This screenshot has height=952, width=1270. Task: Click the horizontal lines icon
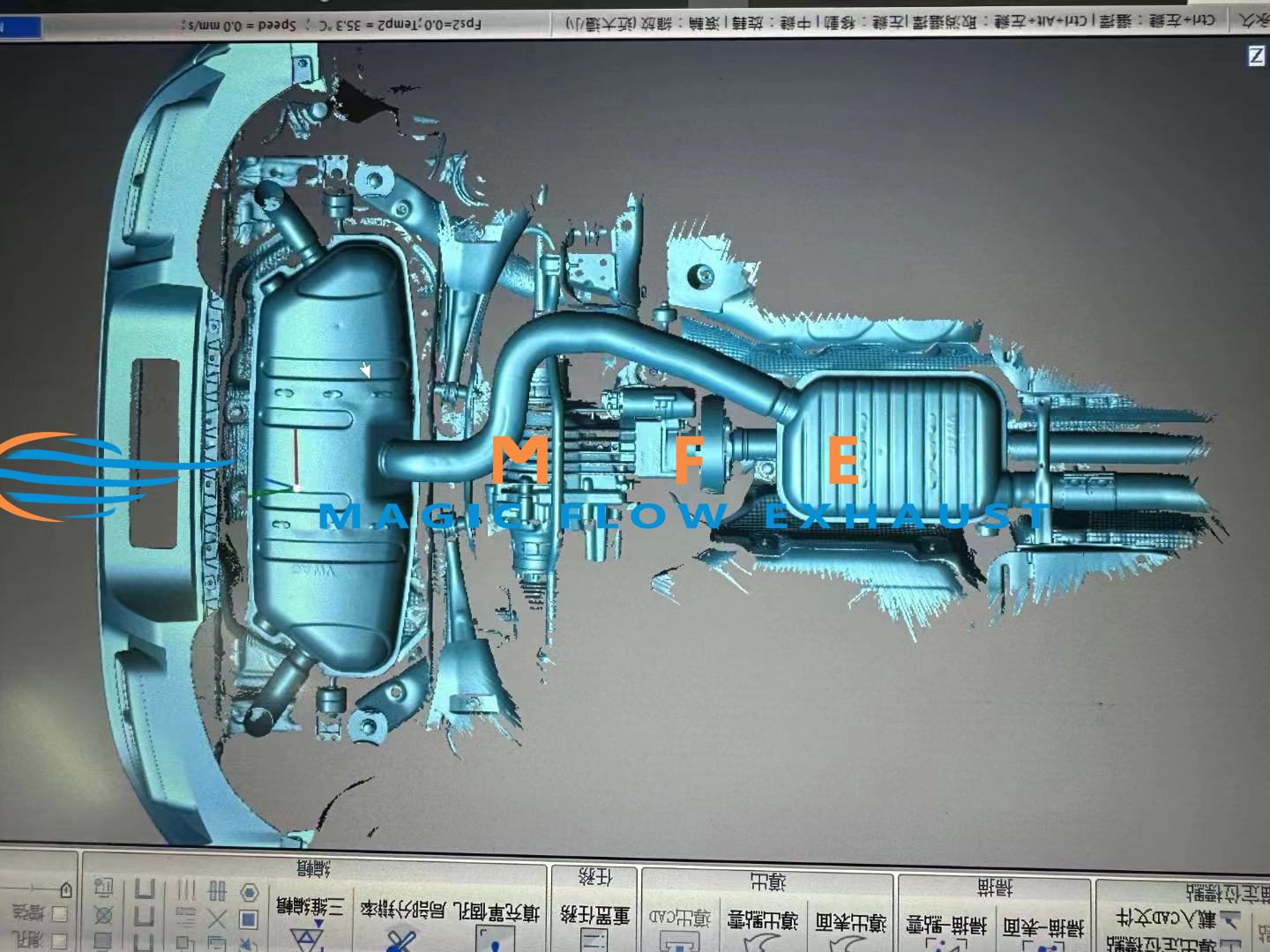[186, 918]
